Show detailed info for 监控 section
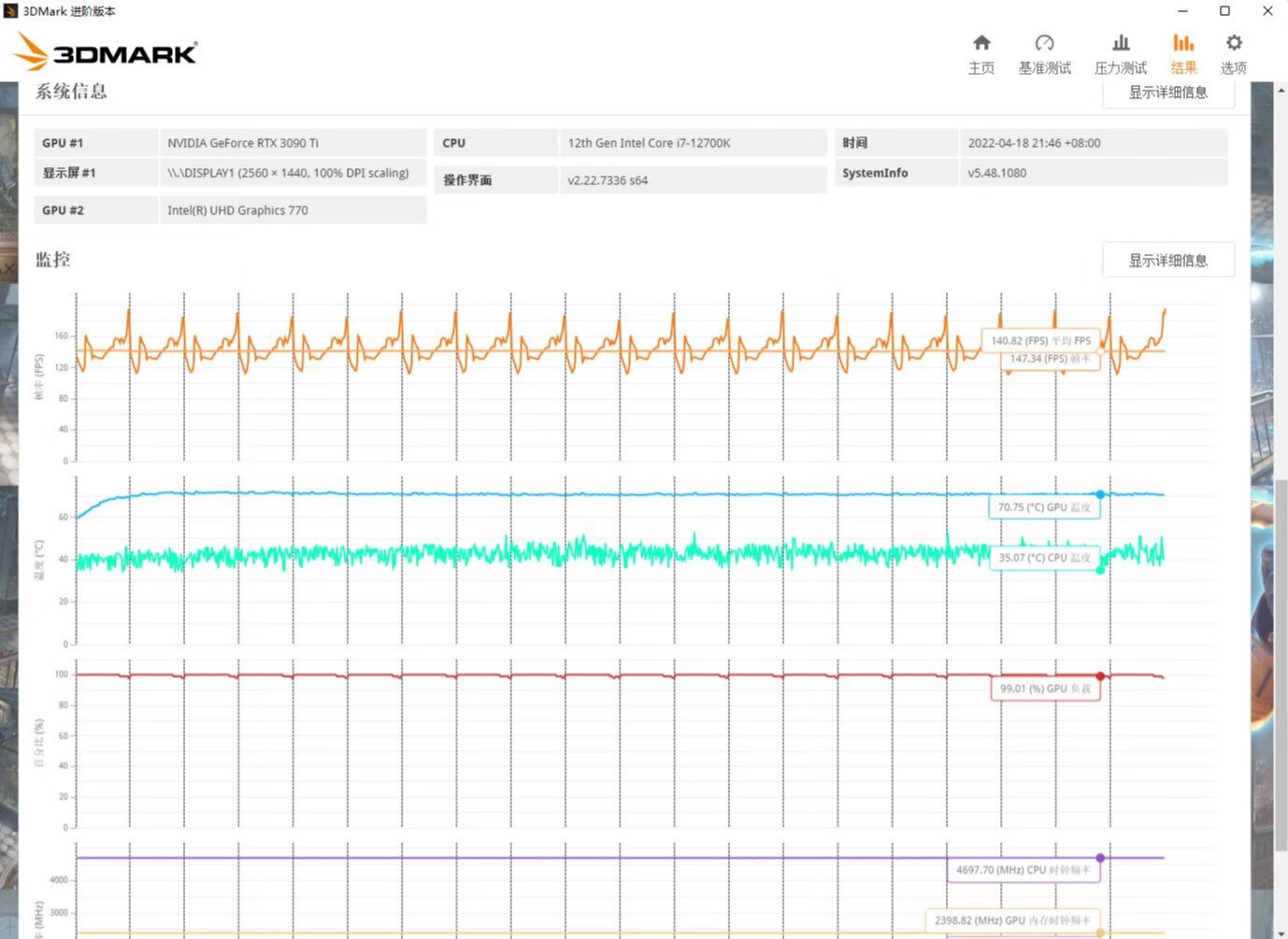This screenshot has height=939, width=1288. [1168, 260]
